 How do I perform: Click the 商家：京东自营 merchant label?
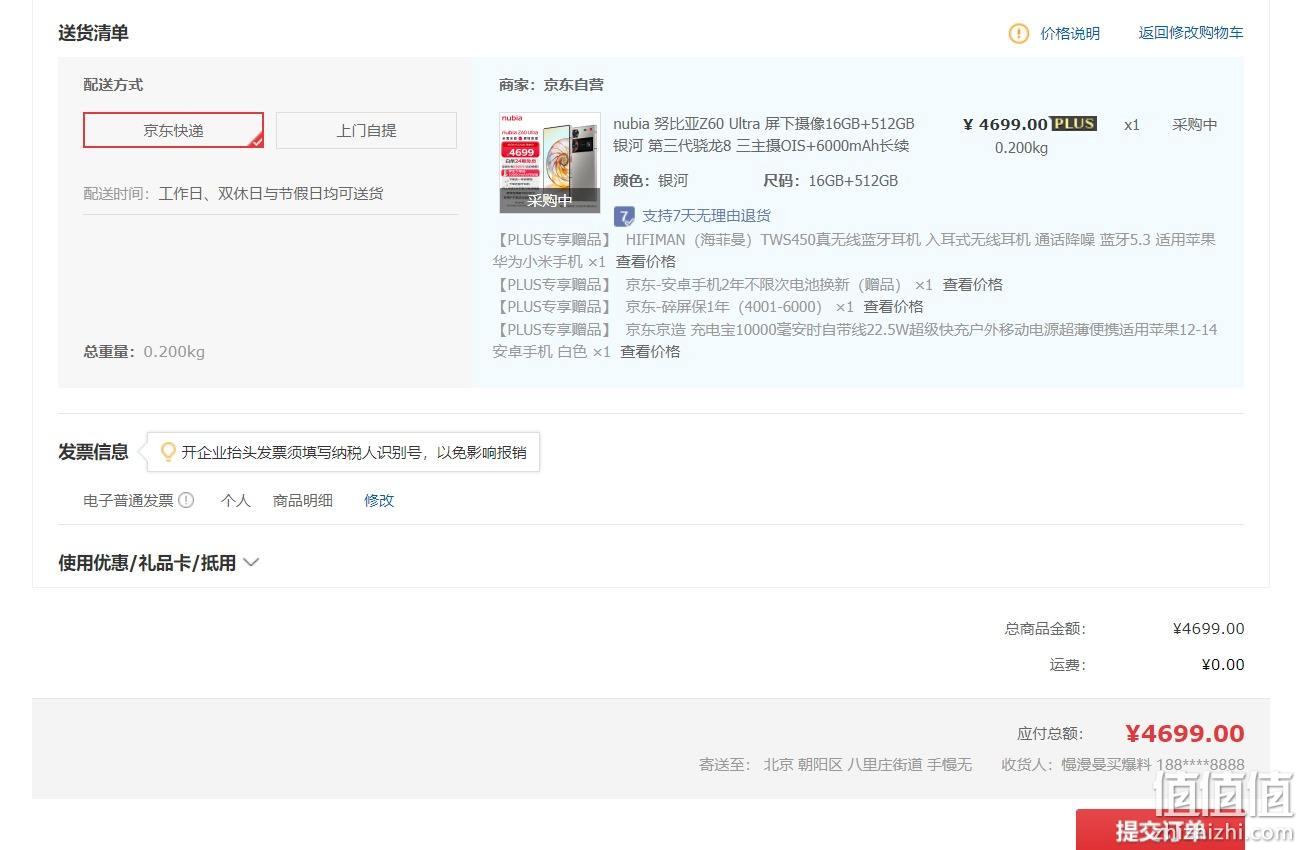[x=551, y=85]
